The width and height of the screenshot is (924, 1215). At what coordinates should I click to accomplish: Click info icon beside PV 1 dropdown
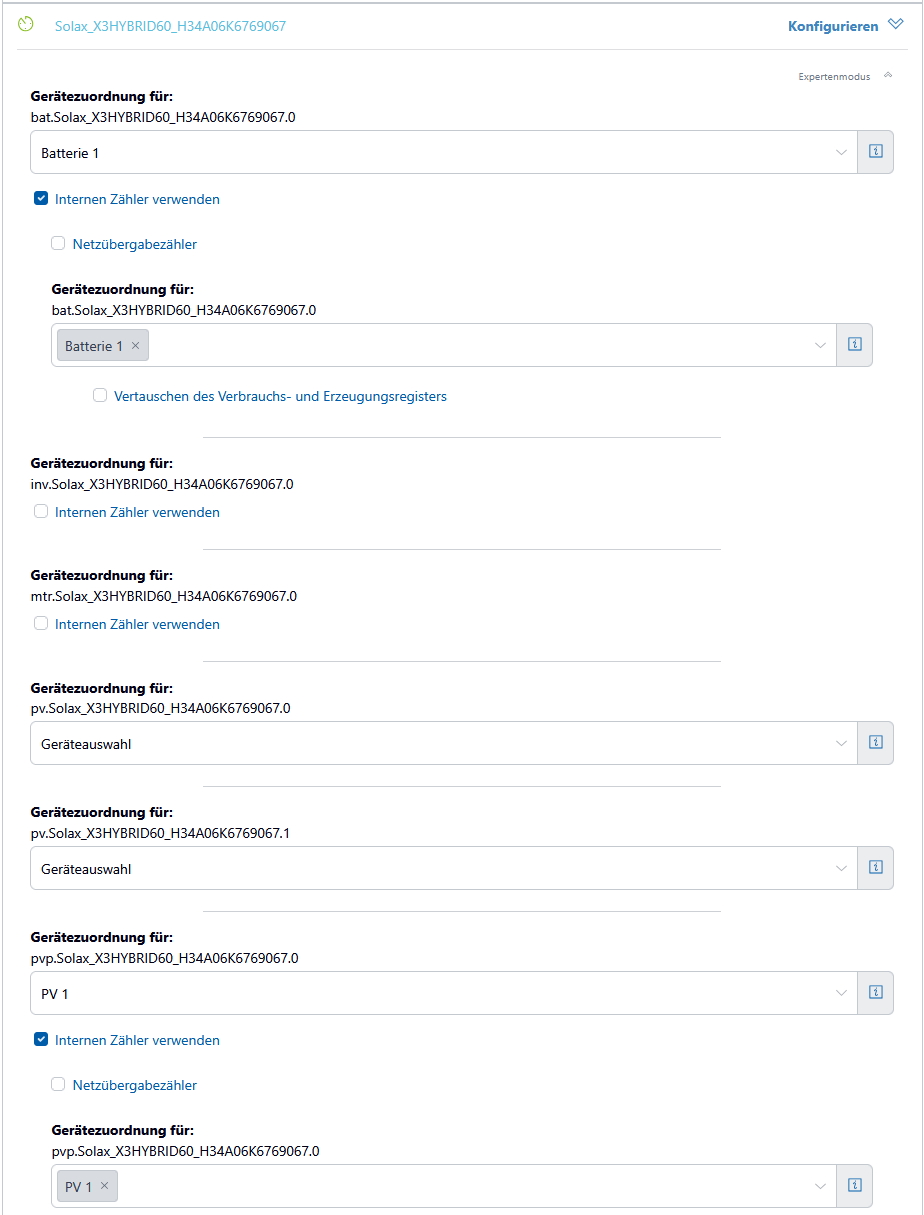(x=876, y=993)
